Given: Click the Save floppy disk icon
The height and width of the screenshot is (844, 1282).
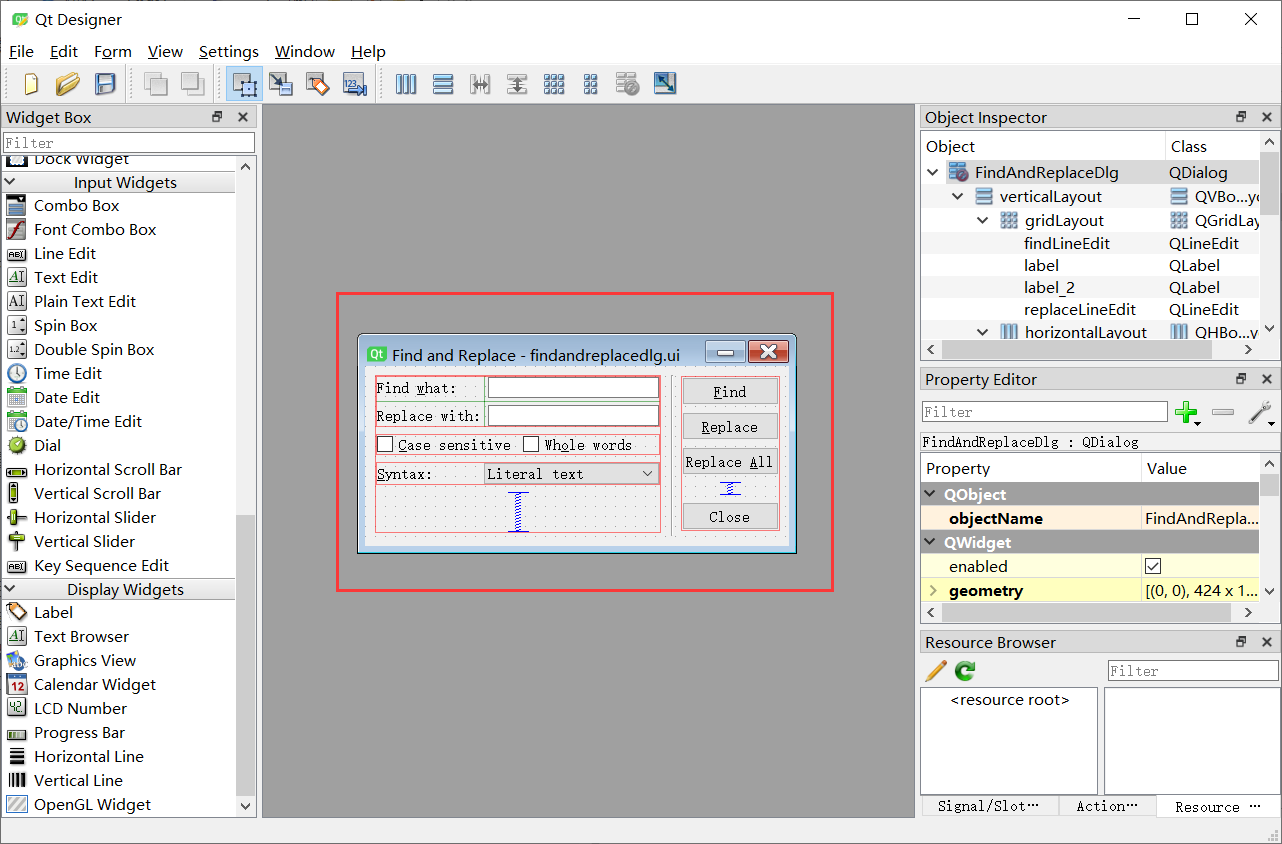Looking at the screenshot, I should (x=105, y=84).
